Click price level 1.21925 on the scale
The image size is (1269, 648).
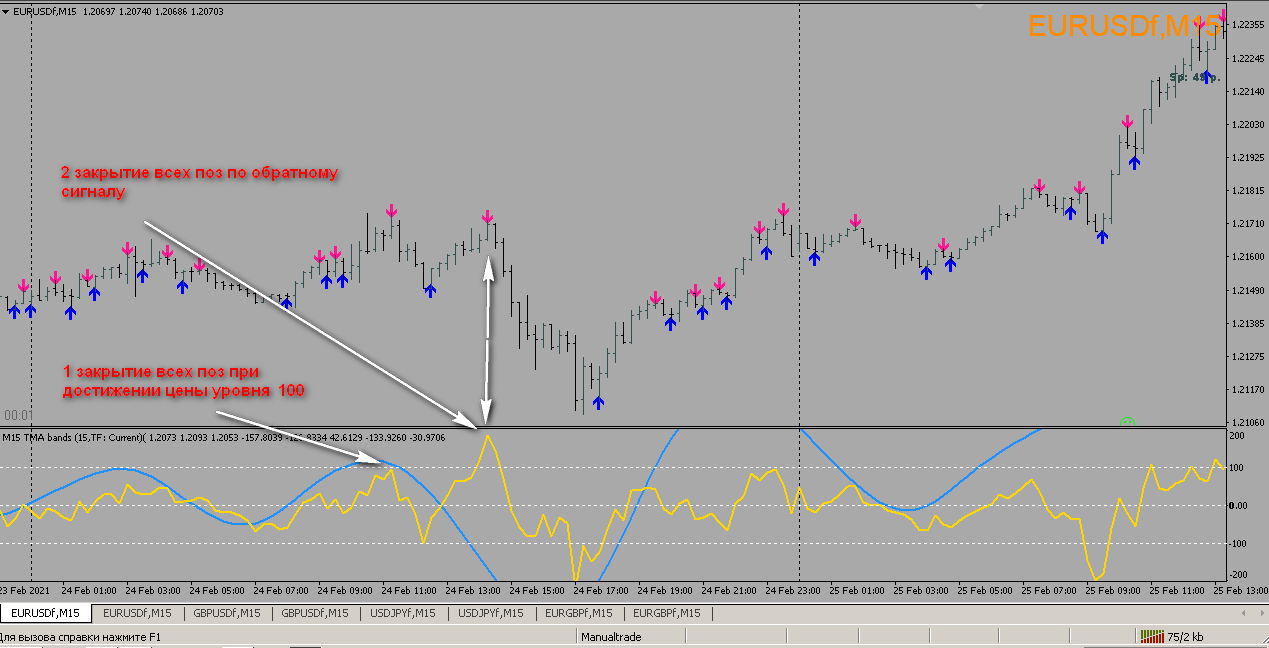click(1248, 157)
